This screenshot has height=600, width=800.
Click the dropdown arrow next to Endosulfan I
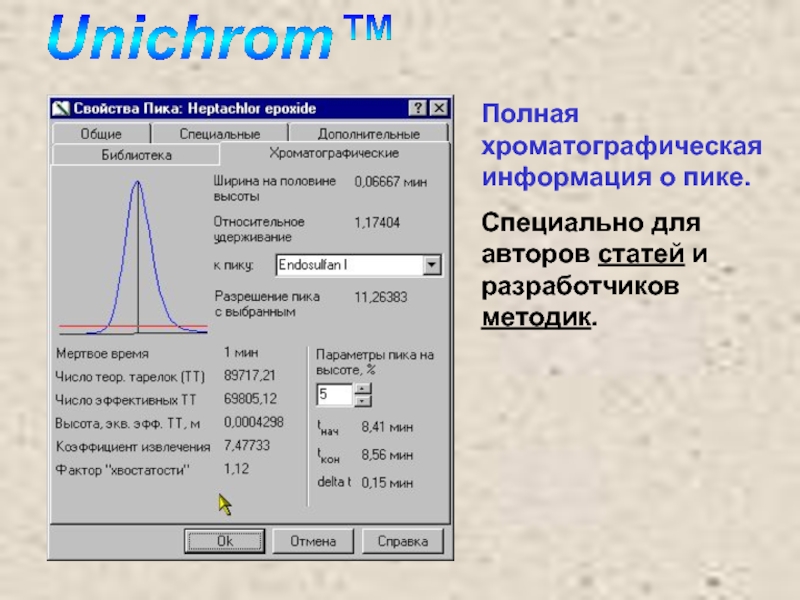(432, 265)
